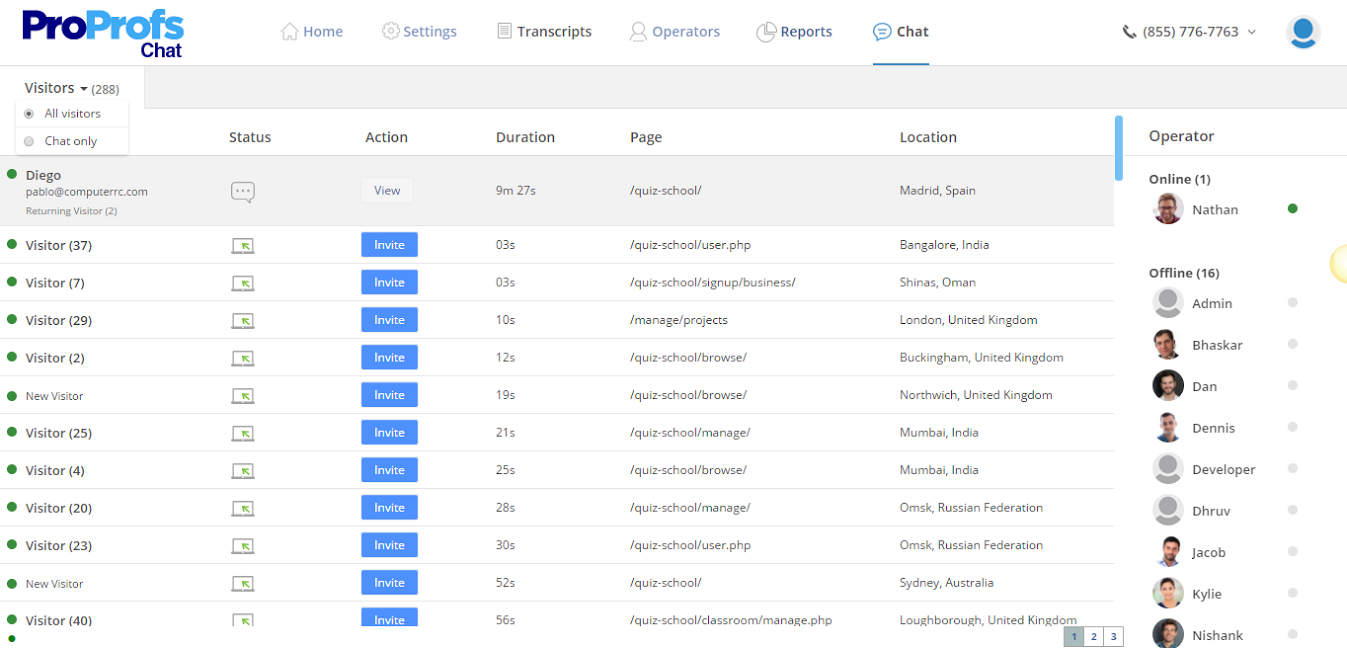Click the screen status icon for Visitor (37)
1347x648 pixels.
point(242,245)
